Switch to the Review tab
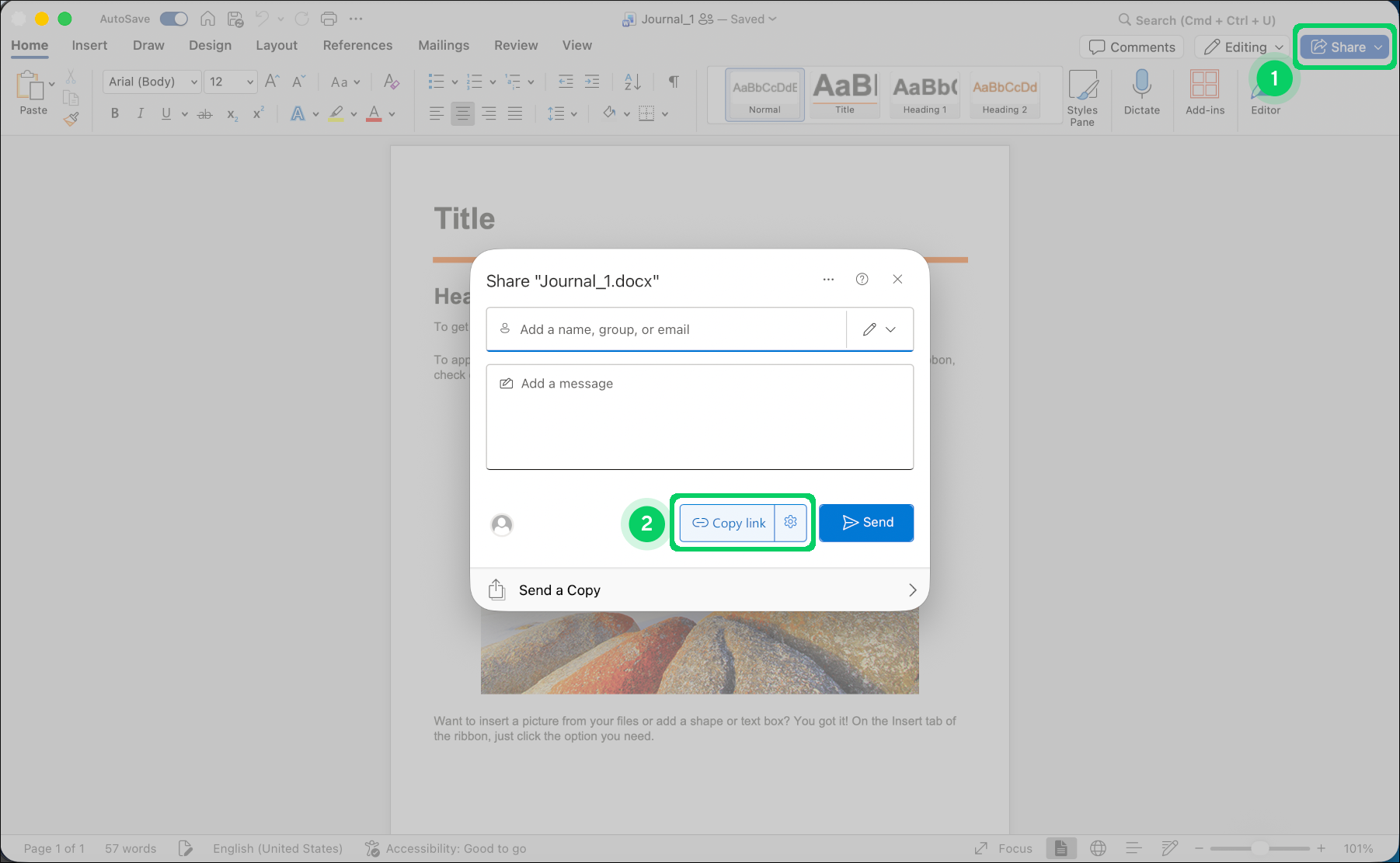The height and width of the screenshot is (863, 1400). 515,45
